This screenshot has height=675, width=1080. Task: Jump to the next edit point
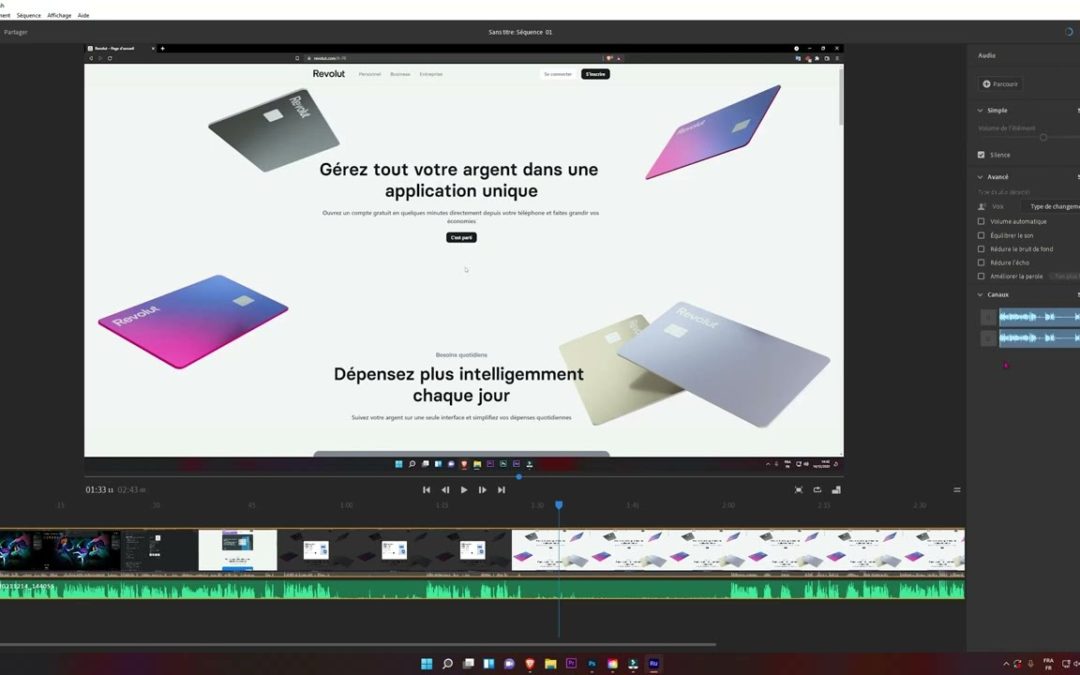(501, 490)
